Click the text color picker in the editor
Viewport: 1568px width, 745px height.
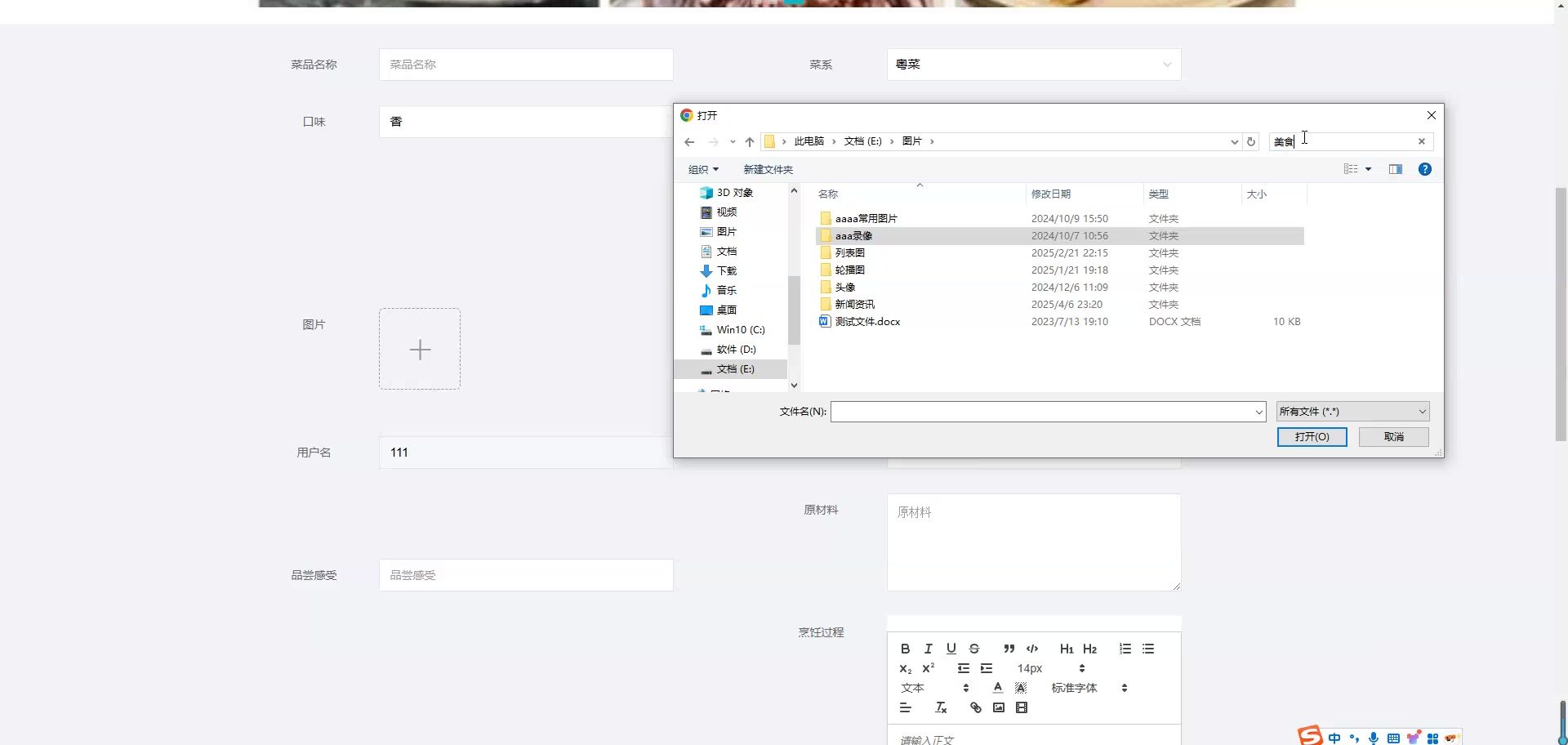[997, 688]
